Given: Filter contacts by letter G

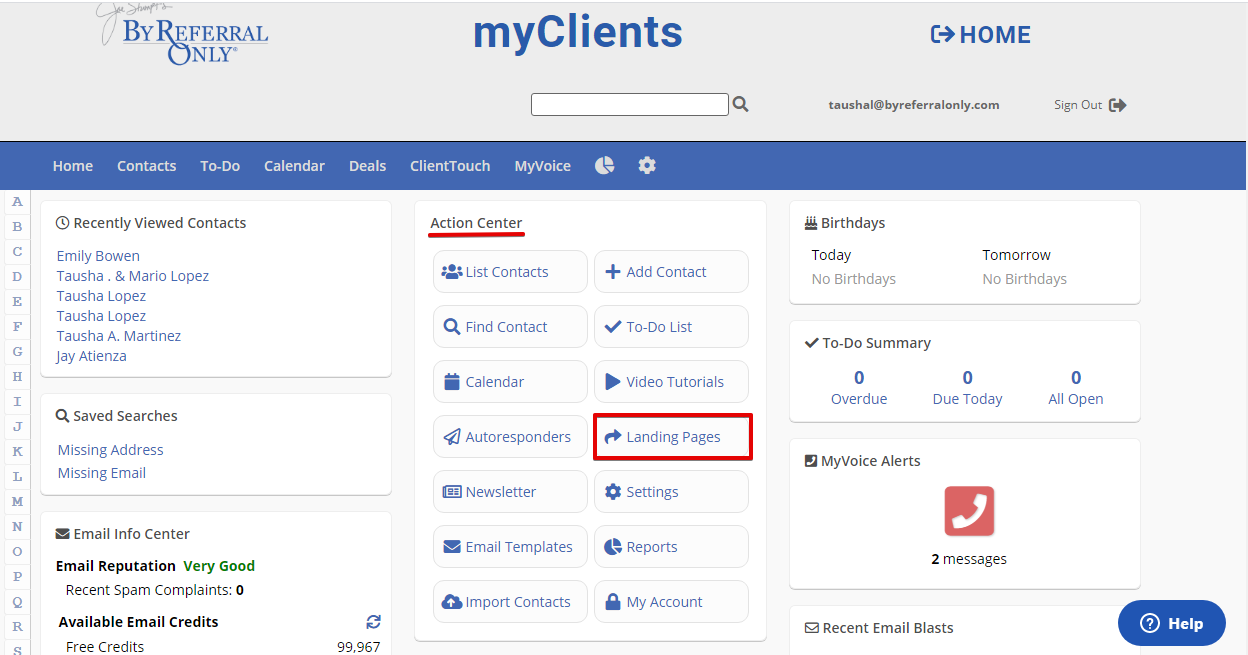Looking at the screenshot, I should (17, 352).
